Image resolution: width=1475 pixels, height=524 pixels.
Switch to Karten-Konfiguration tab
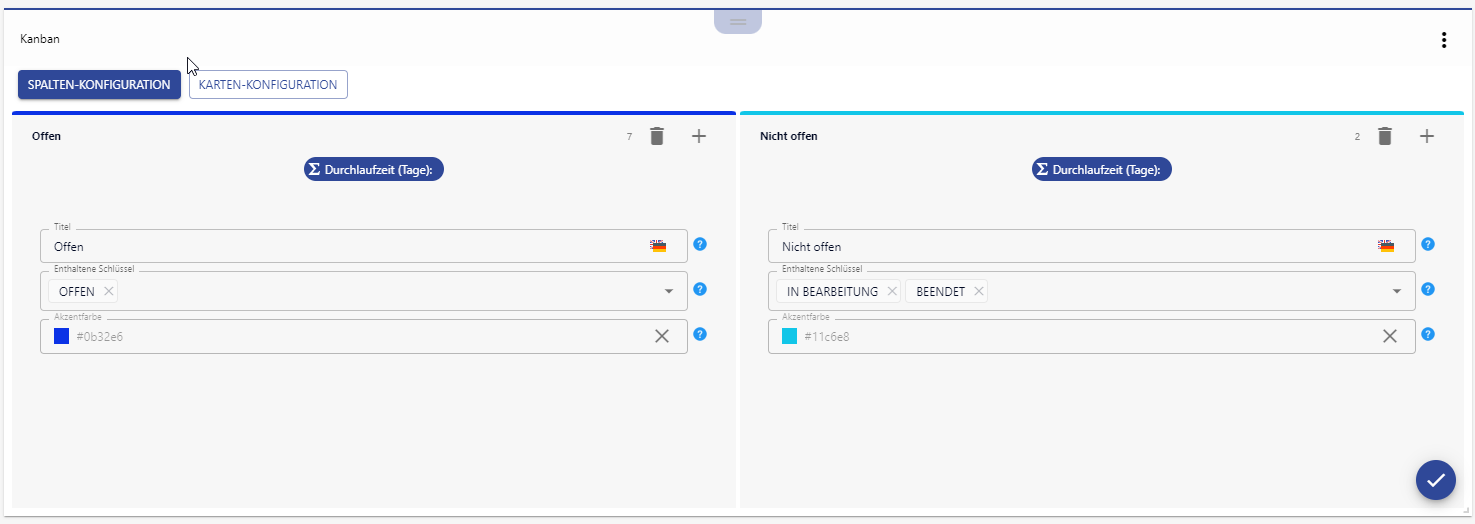(268, 85)
